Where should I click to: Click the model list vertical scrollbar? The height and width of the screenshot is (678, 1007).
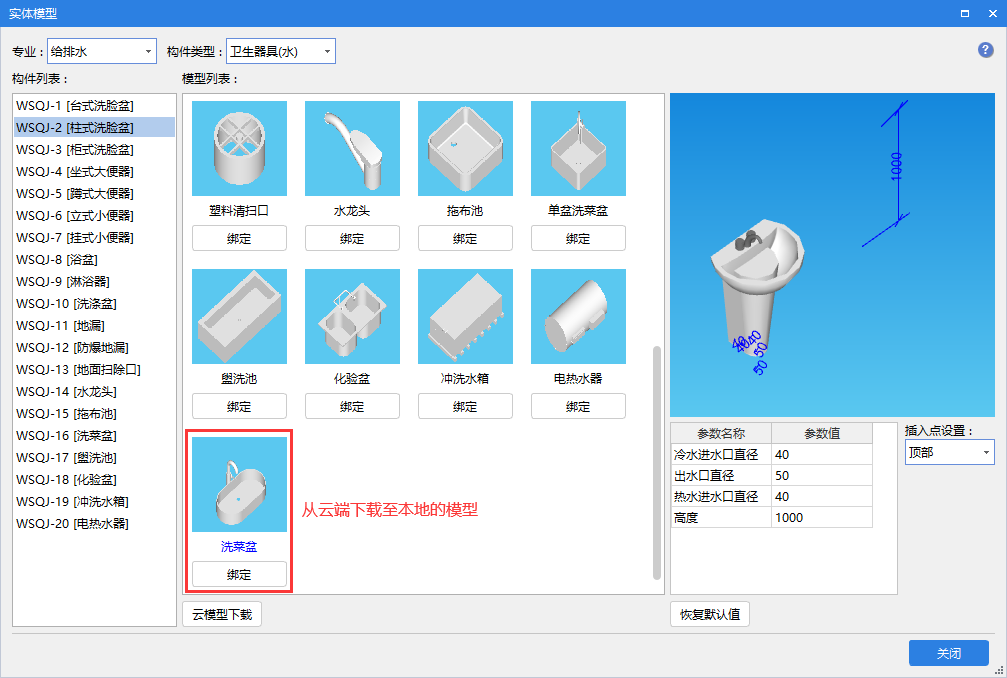click(x=657, y=460)
